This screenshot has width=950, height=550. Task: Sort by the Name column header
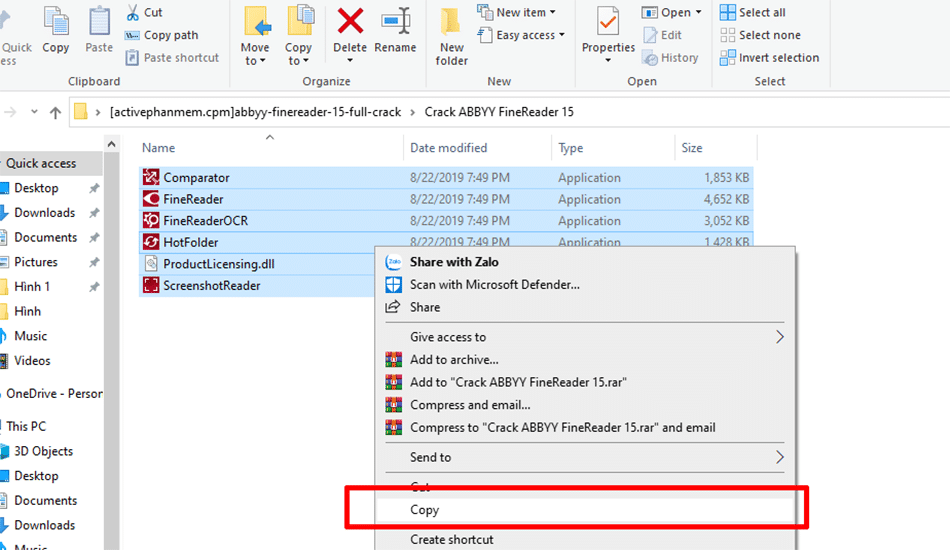pyautogui.click(x=158, y=148)
